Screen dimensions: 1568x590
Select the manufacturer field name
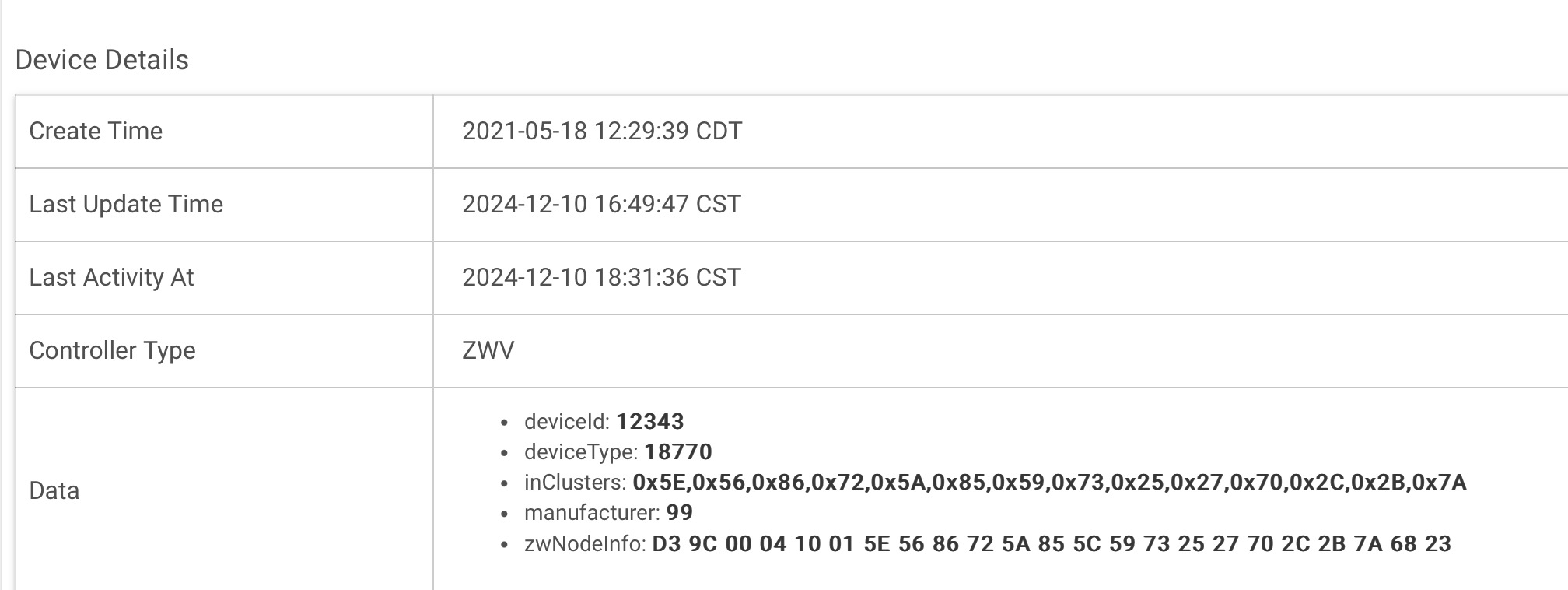(x=593, y=512)
